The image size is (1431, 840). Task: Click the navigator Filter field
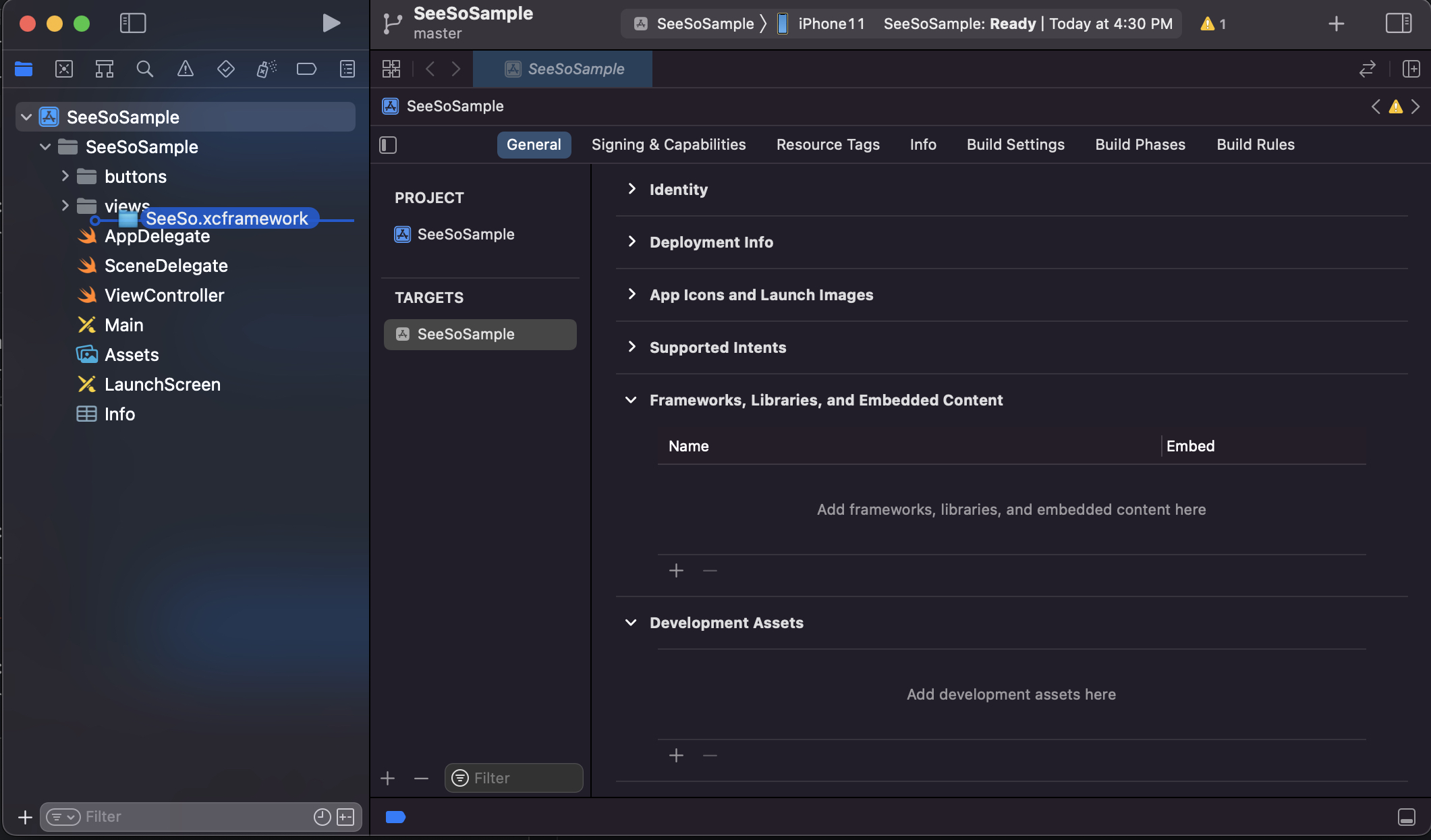coord(201,817)
